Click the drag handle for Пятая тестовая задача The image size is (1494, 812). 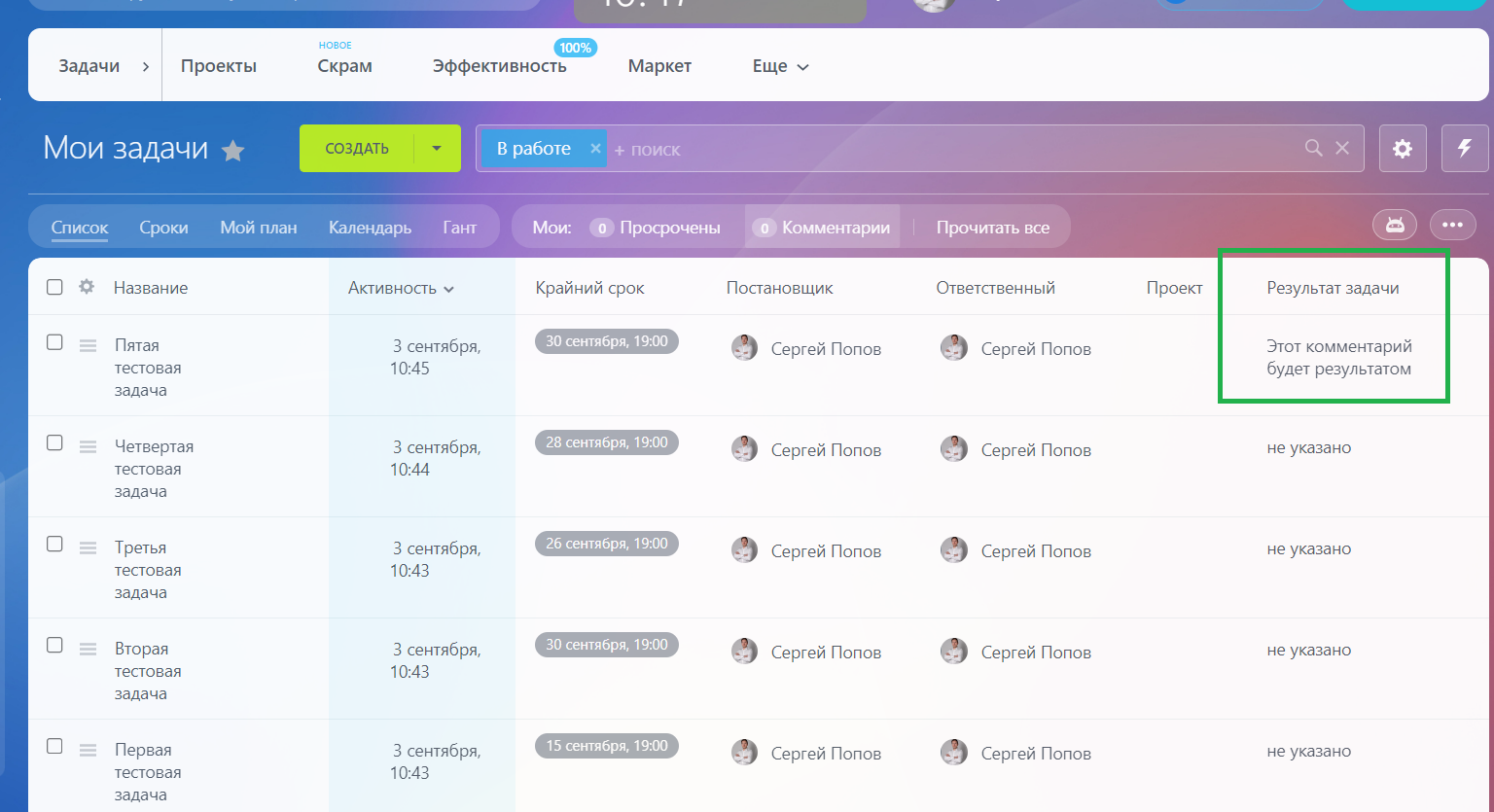click(88, 345)
